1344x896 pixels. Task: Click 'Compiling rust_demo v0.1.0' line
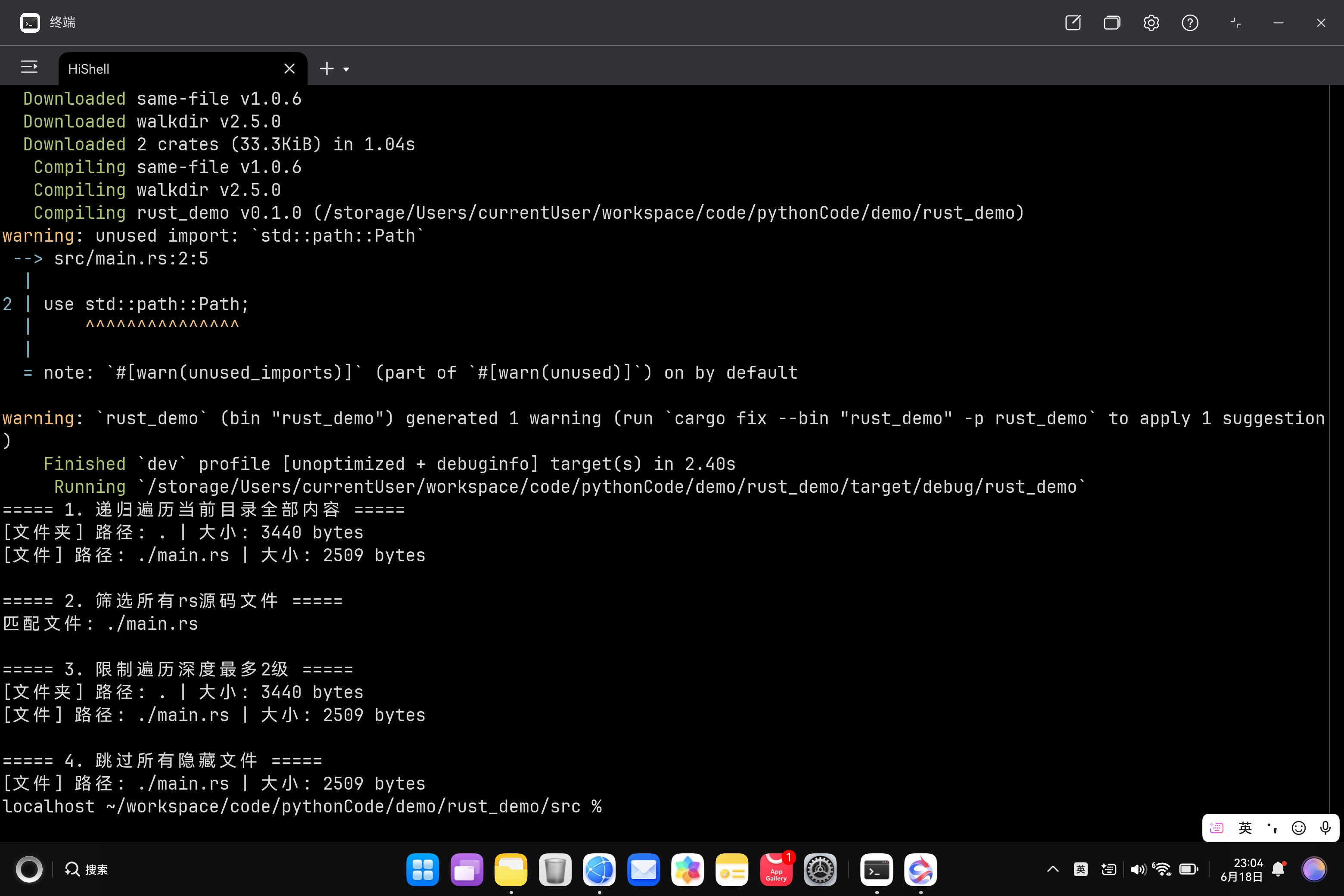pyautogui.click(x=529, y=213)
